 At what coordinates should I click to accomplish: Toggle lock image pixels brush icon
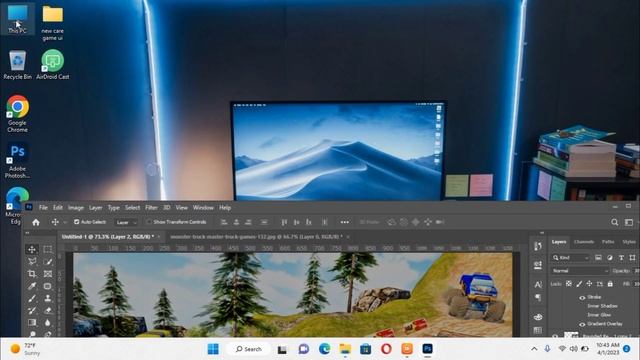click(579, 284)
